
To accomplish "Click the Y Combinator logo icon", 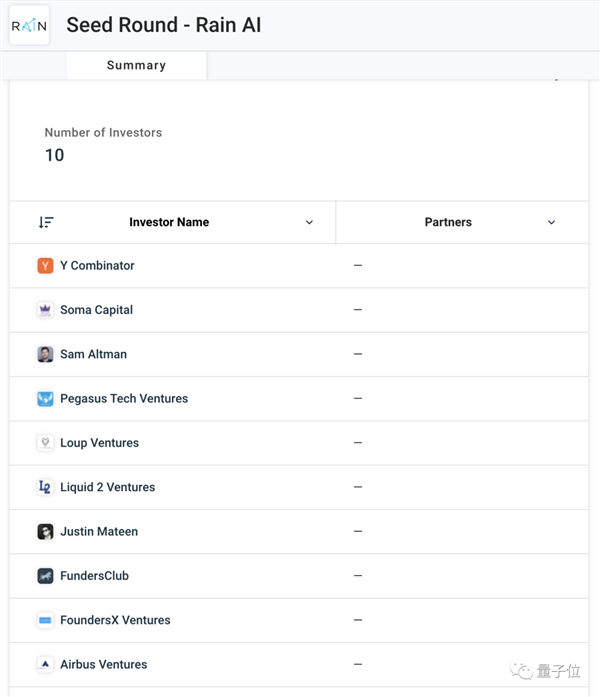I will tap(45, 266).
